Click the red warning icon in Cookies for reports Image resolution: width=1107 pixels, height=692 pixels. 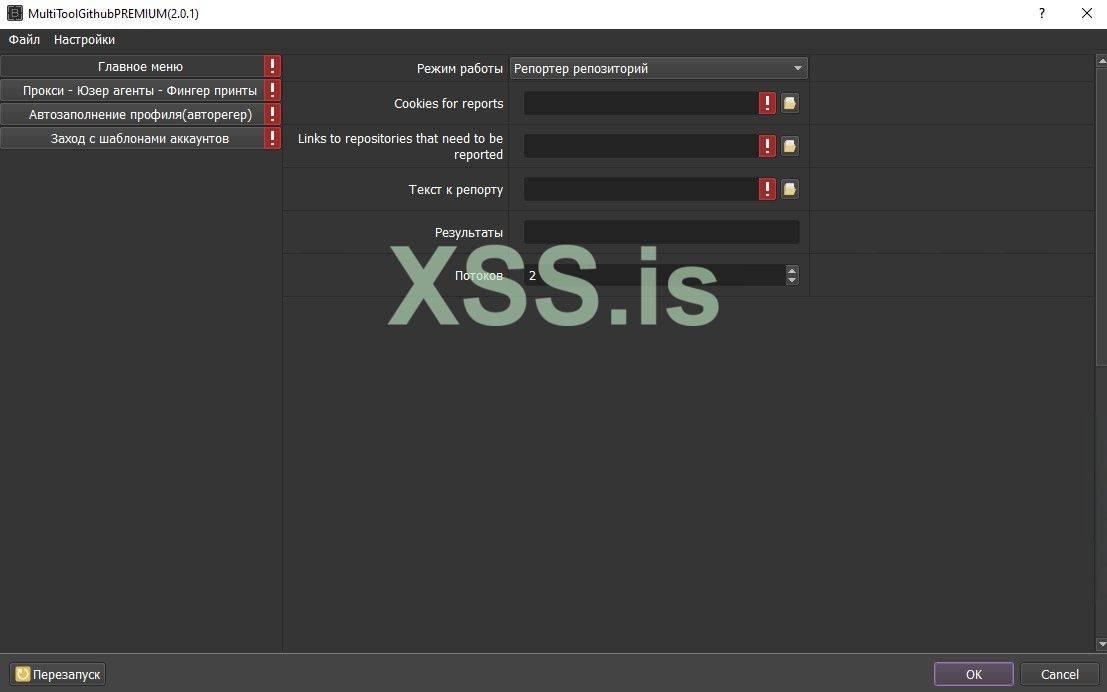pos(767,103)
